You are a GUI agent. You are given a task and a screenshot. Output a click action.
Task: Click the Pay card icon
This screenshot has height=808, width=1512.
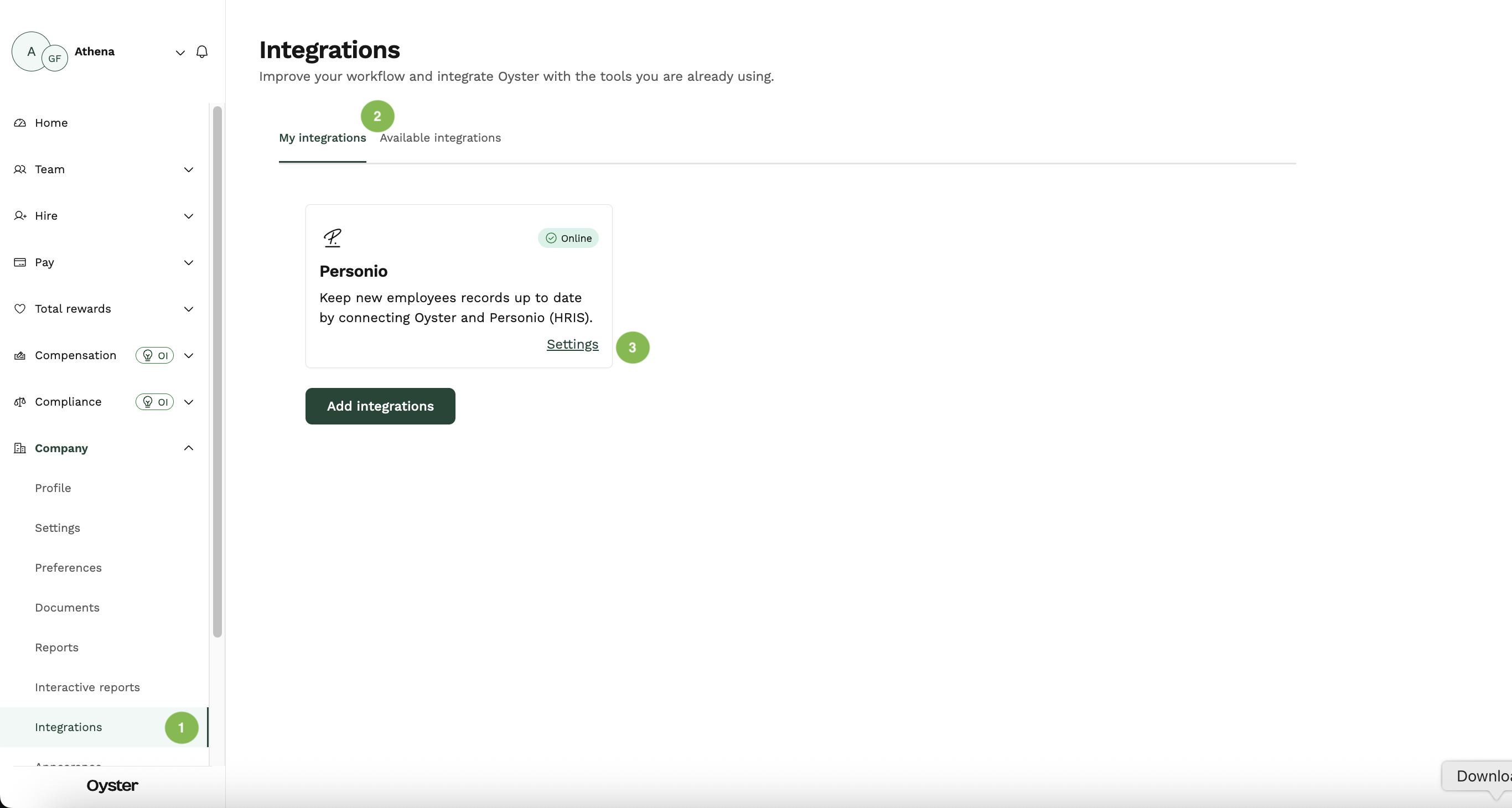point(20,262)
